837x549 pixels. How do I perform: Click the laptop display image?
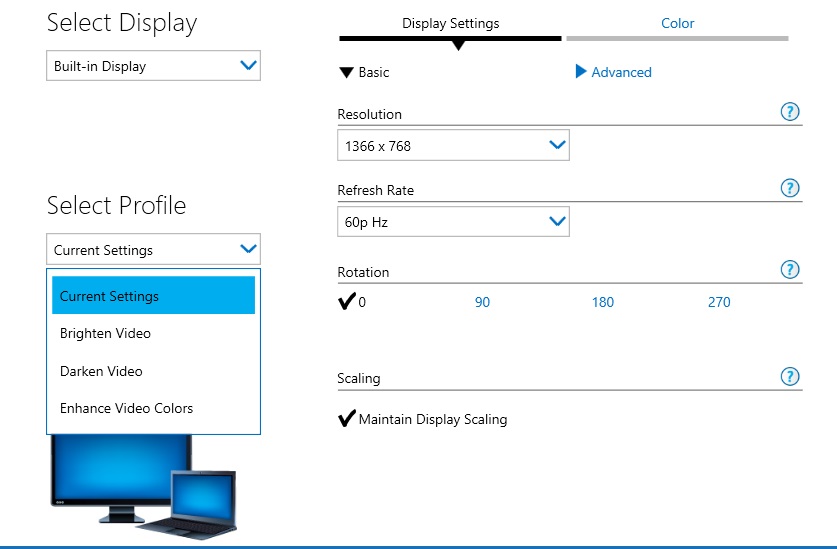(203, 500)
